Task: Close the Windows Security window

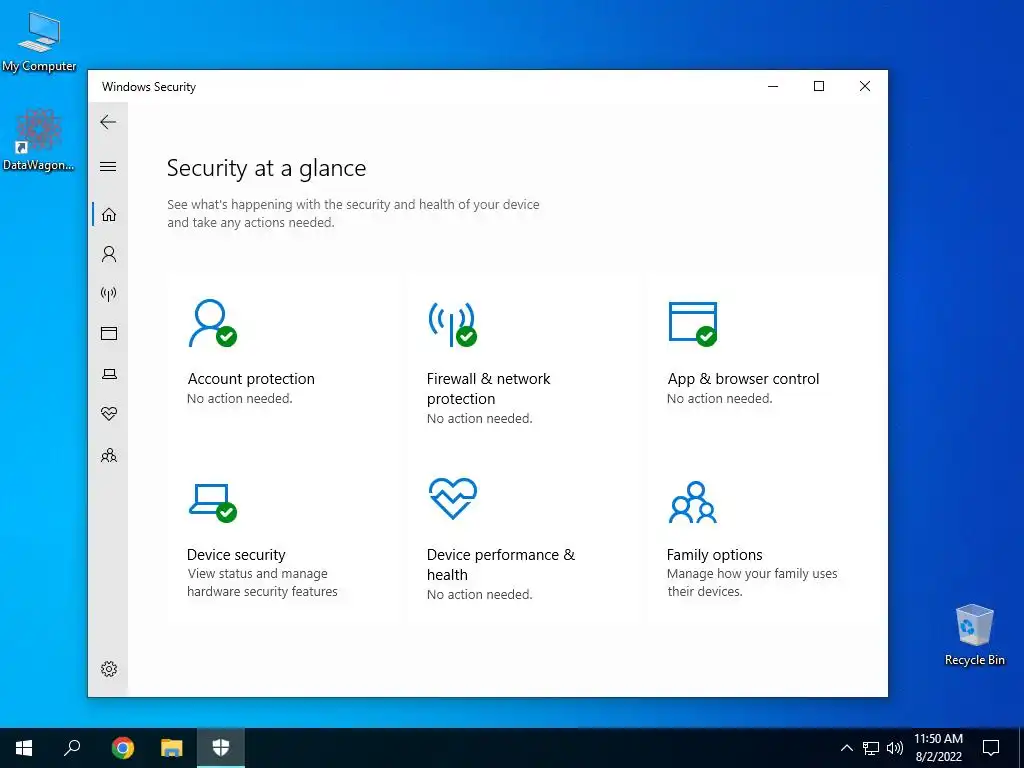Action: tap(865, 86)
